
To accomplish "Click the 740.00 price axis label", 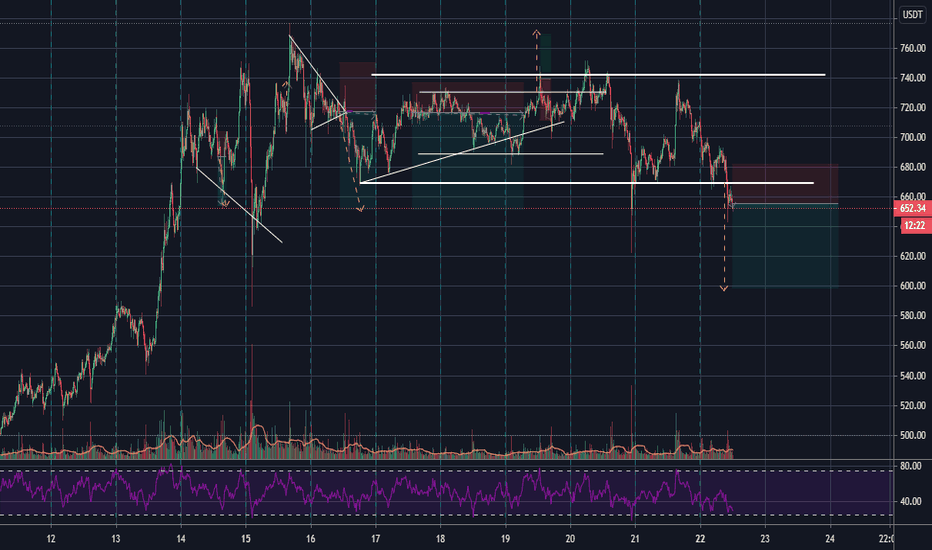I will [x=912, y=78].
